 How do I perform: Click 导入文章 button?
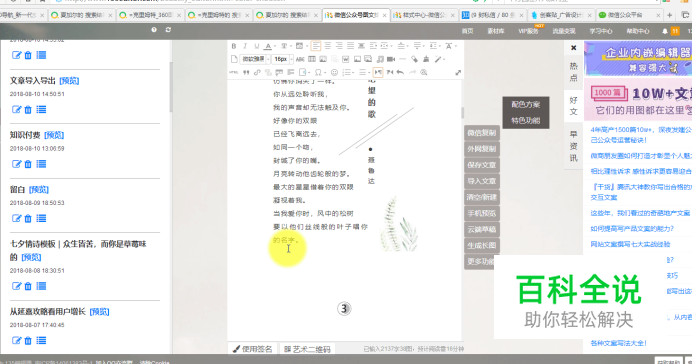(481, 181)
